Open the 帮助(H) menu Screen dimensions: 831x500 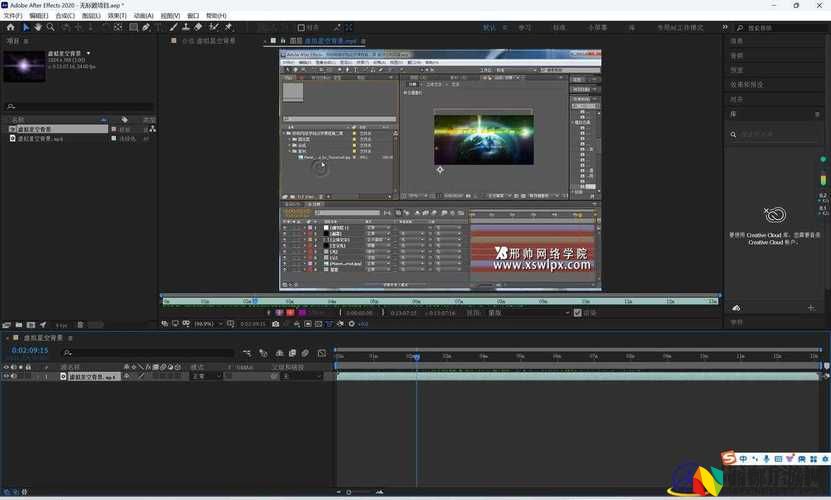(216, 16)
